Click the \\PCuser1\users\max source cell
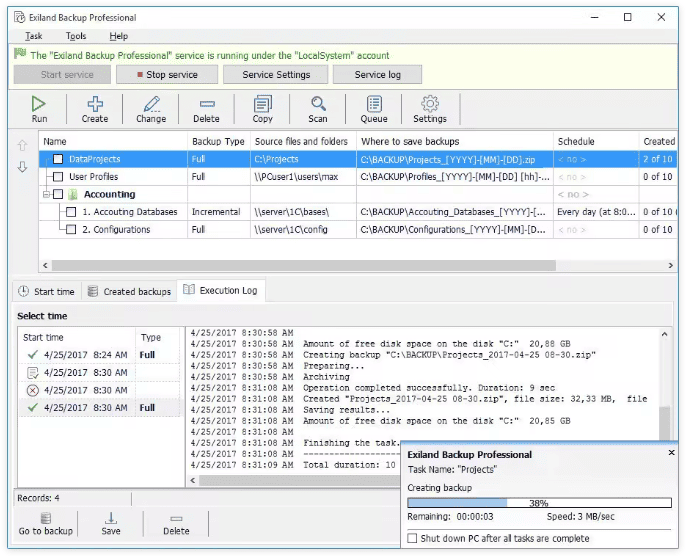Screen dimensions: 686x556 point(303,177)
